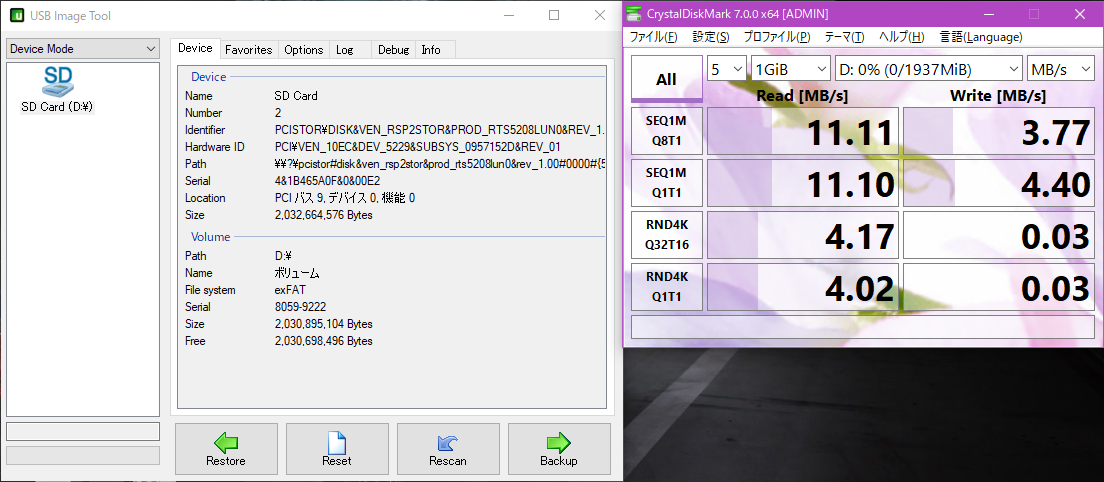
Task: Click the CrystalDiskMark title bar icon
Action: click(x=635, y=13)
